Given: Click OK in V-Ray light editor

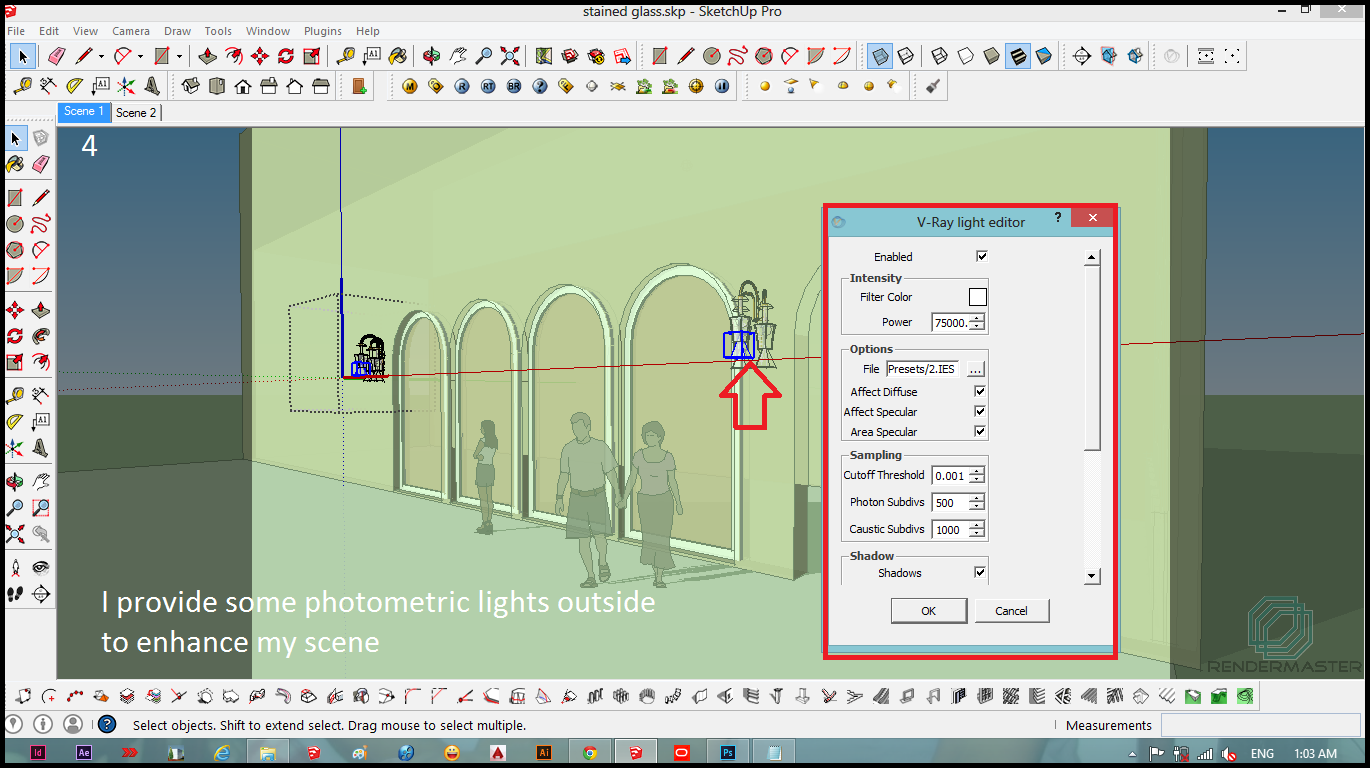Looking at the screenshot, I should coord(929,611).
